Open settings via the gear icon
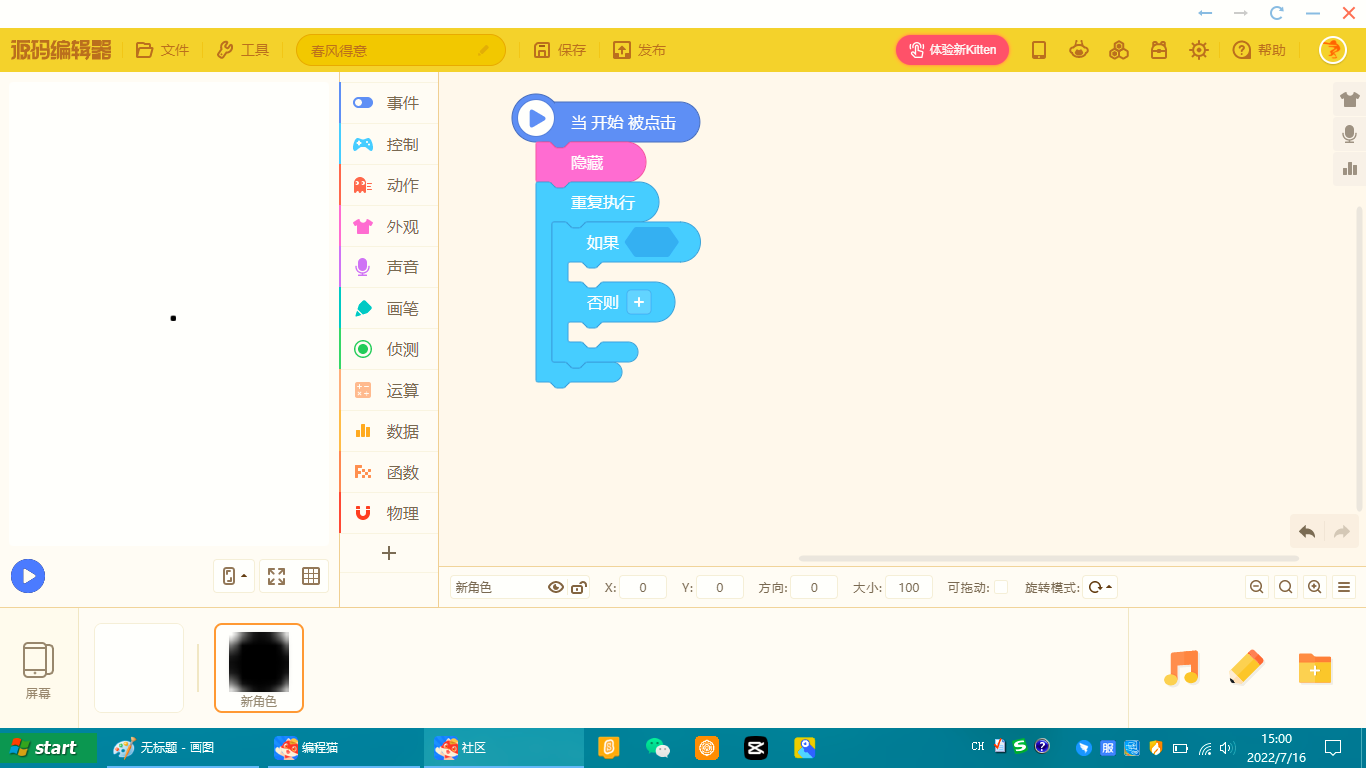The image size is (1366, 768). pyautogui.click(x=1199, y=50)
